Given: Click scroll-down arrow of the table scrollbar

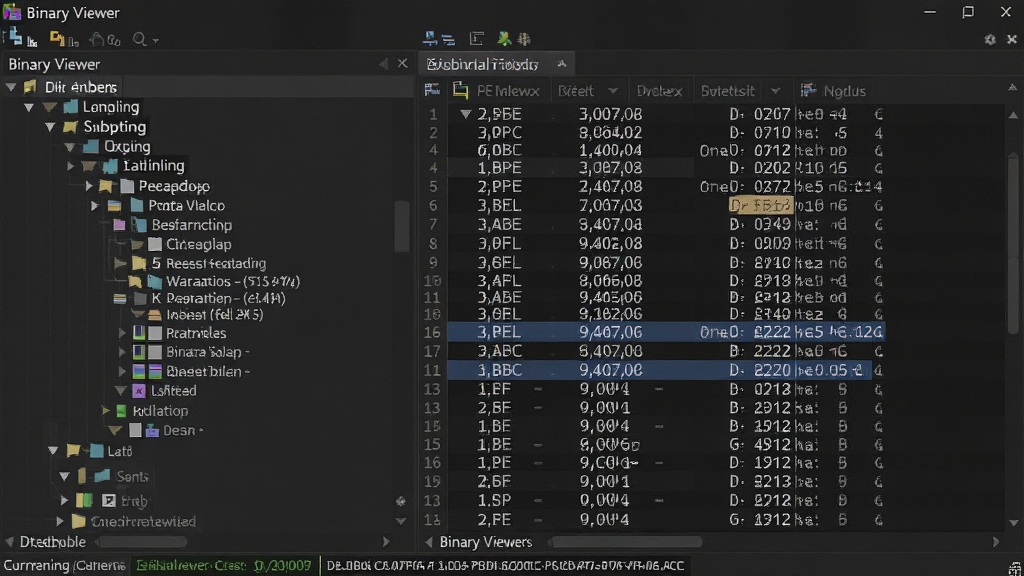Looking at the screenshot, I should [x=1013, y=522].
